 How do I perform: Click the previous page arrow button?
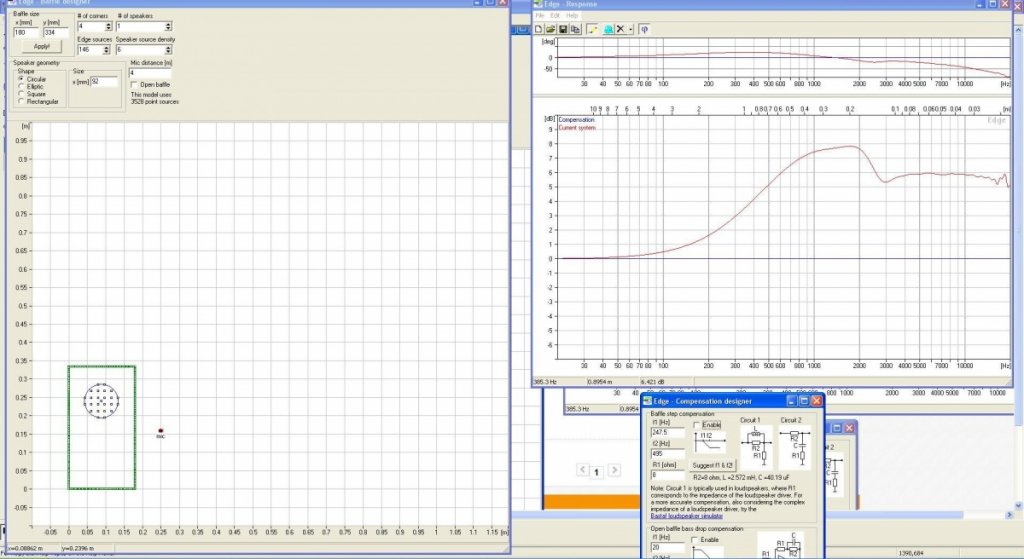[x=583, y=470]
